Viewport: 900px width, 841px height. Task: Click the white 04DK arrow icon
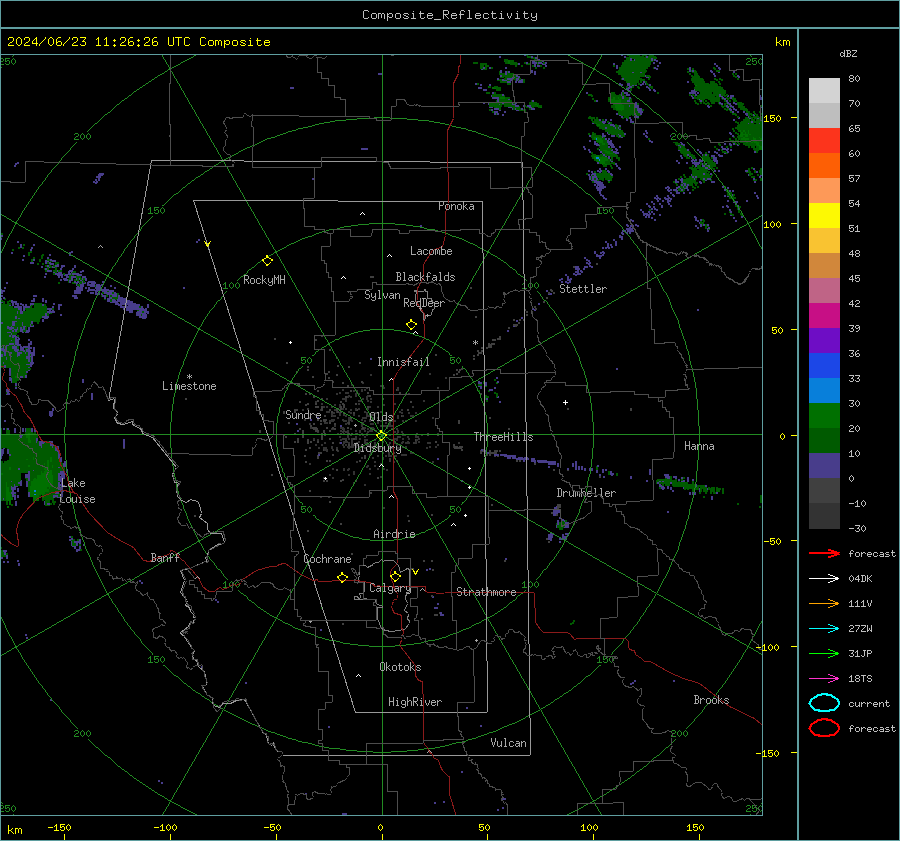click(x=824, y=579)
